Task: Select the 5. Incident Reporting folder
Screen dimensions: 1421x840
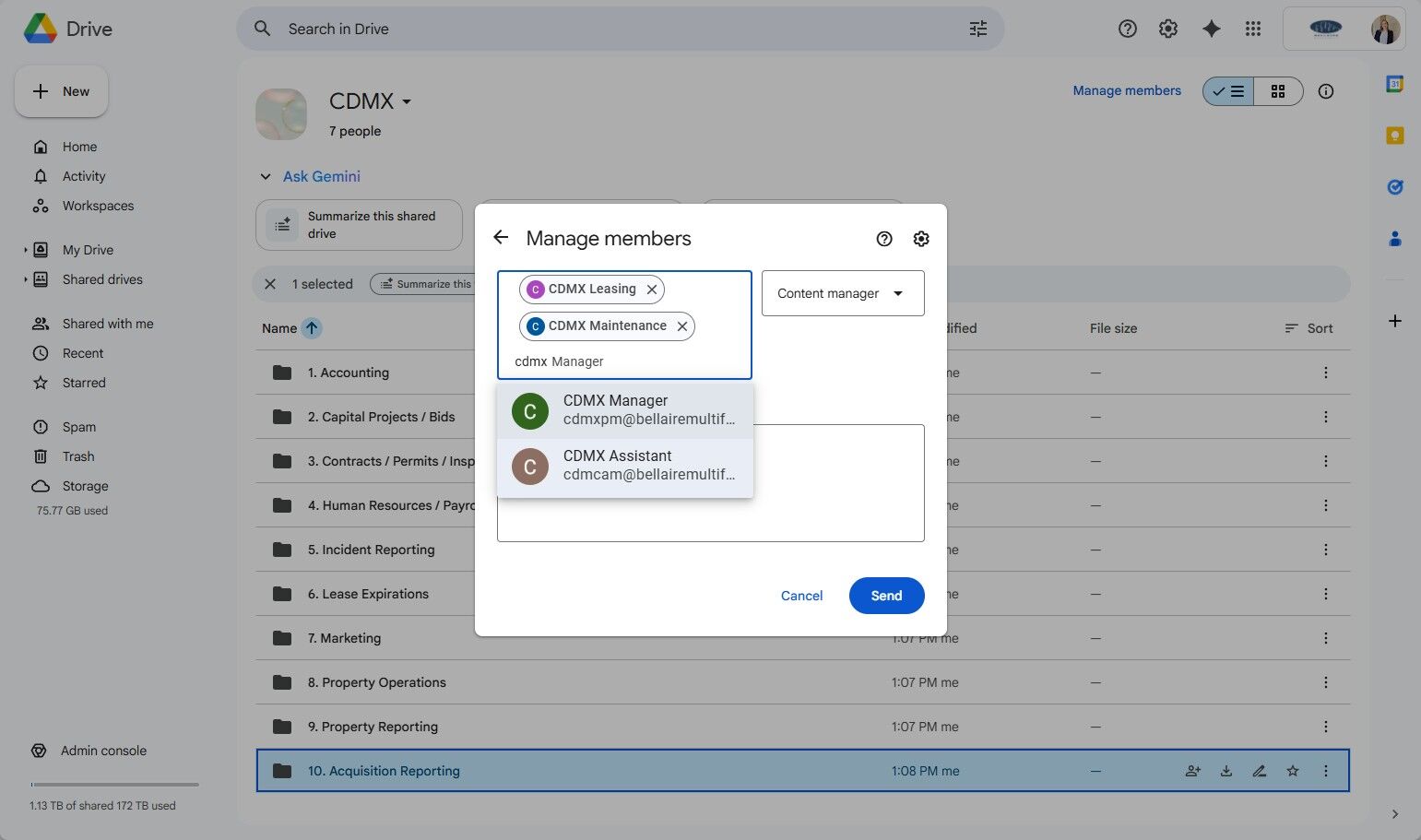Action: point(802,550)
